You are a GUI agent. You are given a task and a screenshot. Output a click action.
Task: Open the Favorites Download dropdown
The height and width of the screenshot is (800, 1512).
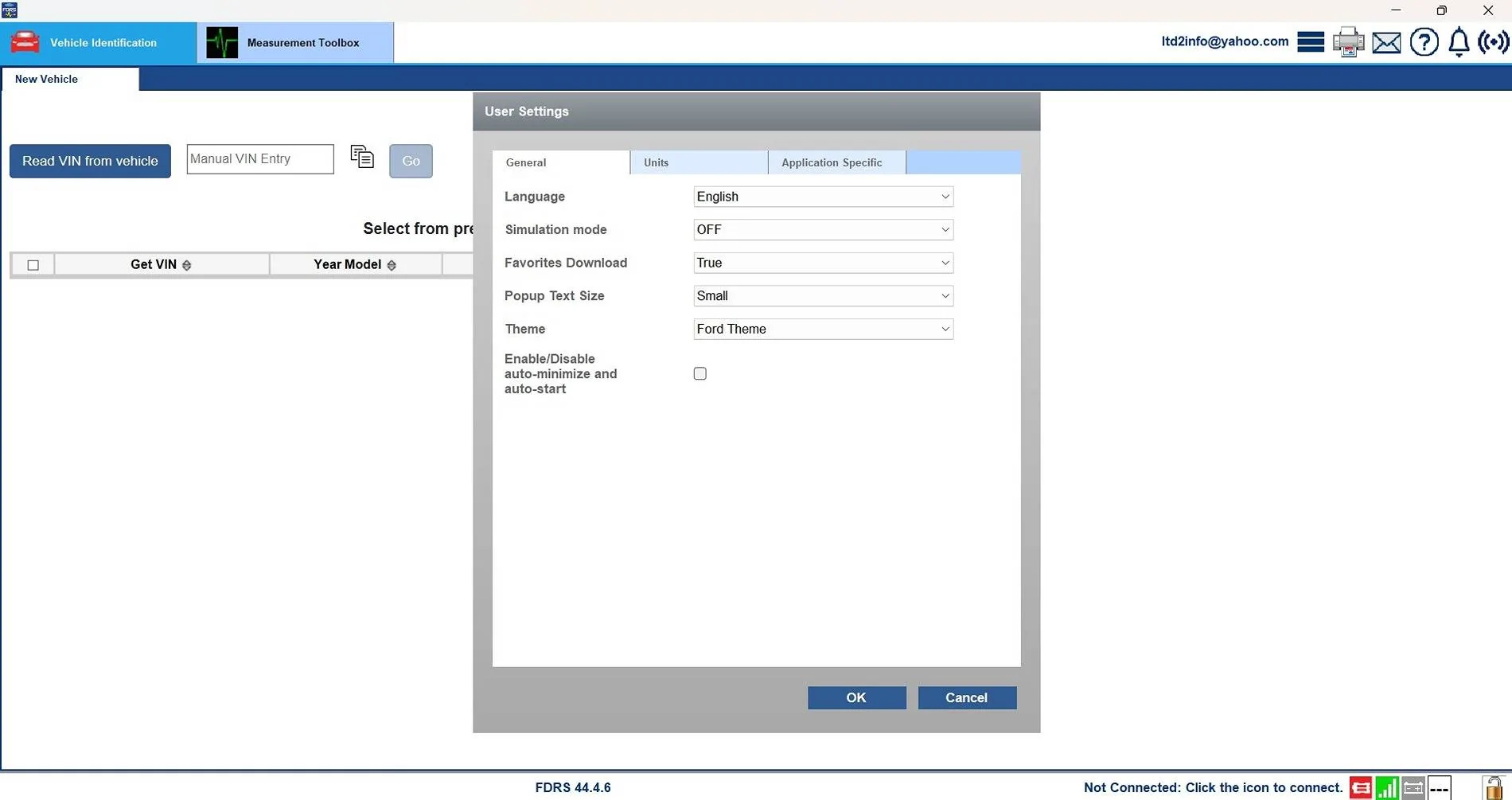pyautogui.click(x=823, y=263)
